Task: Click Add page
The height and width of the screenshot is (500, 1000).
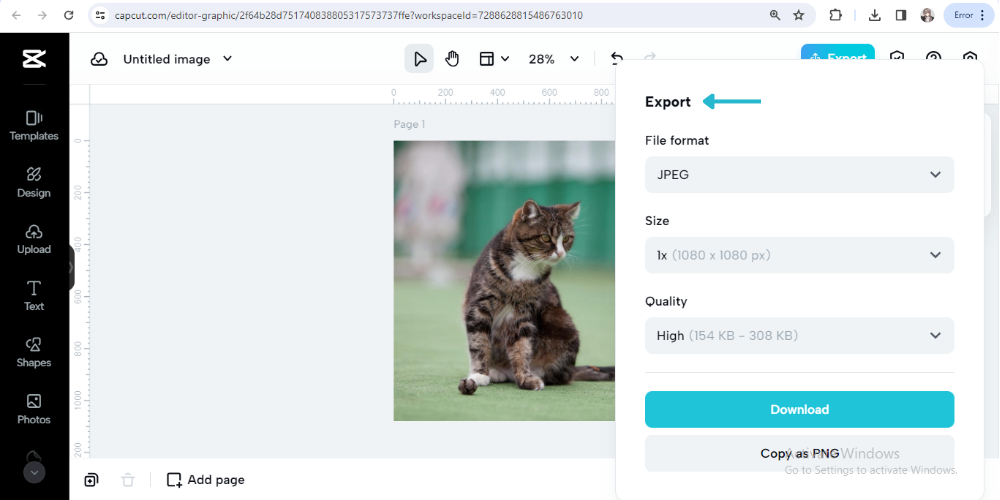Action: coord(205,480)
